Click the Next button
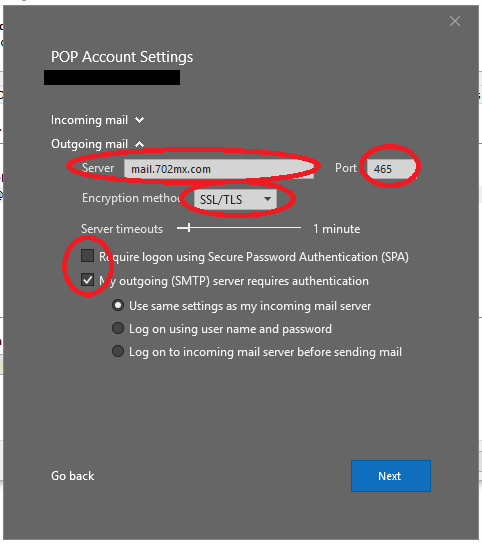The height and width of the screenshot is (545, 482). (391, 476)
